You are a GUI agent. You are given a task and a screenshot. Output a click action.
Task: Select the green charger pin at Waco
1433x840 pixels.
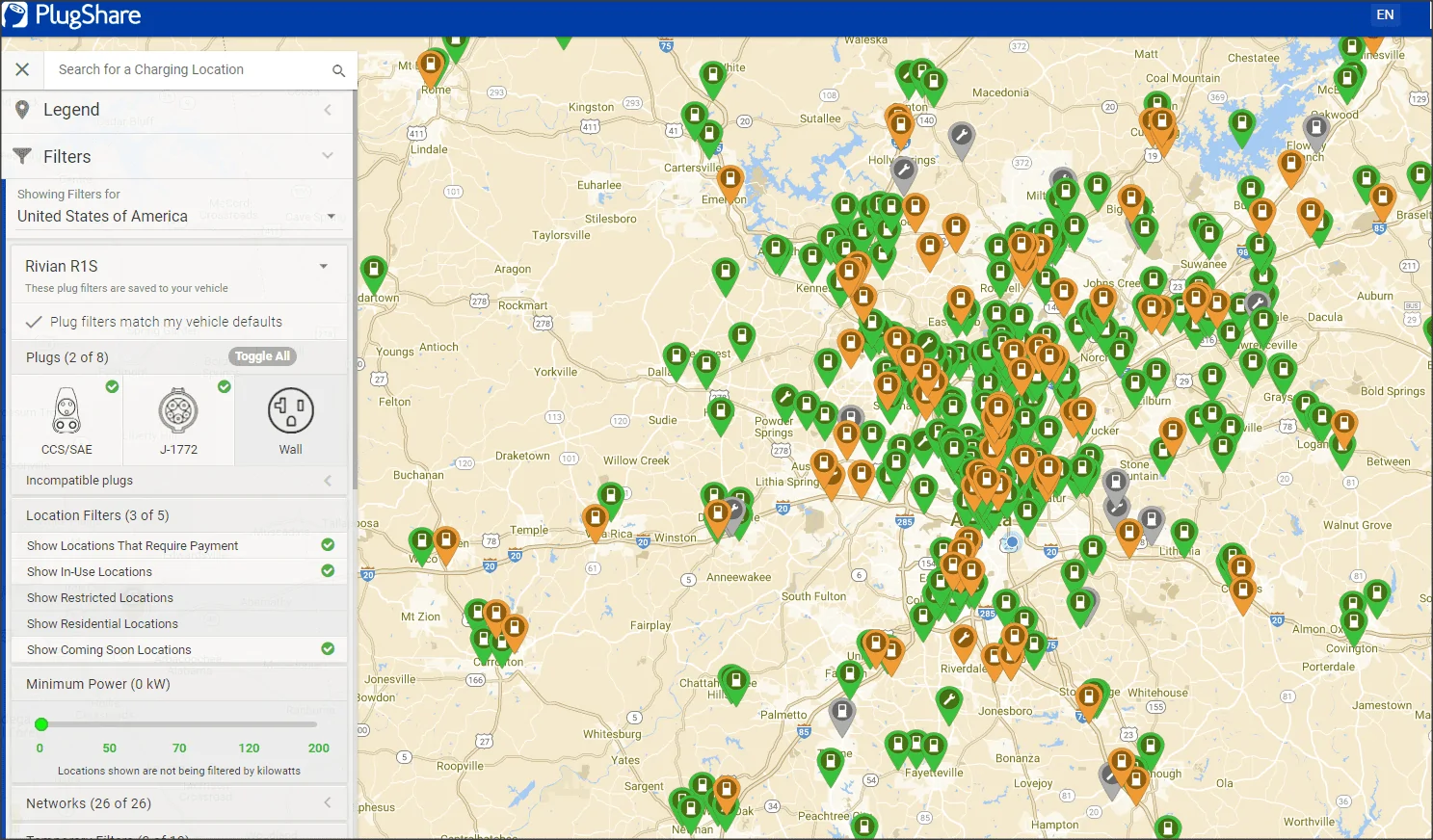421,545
